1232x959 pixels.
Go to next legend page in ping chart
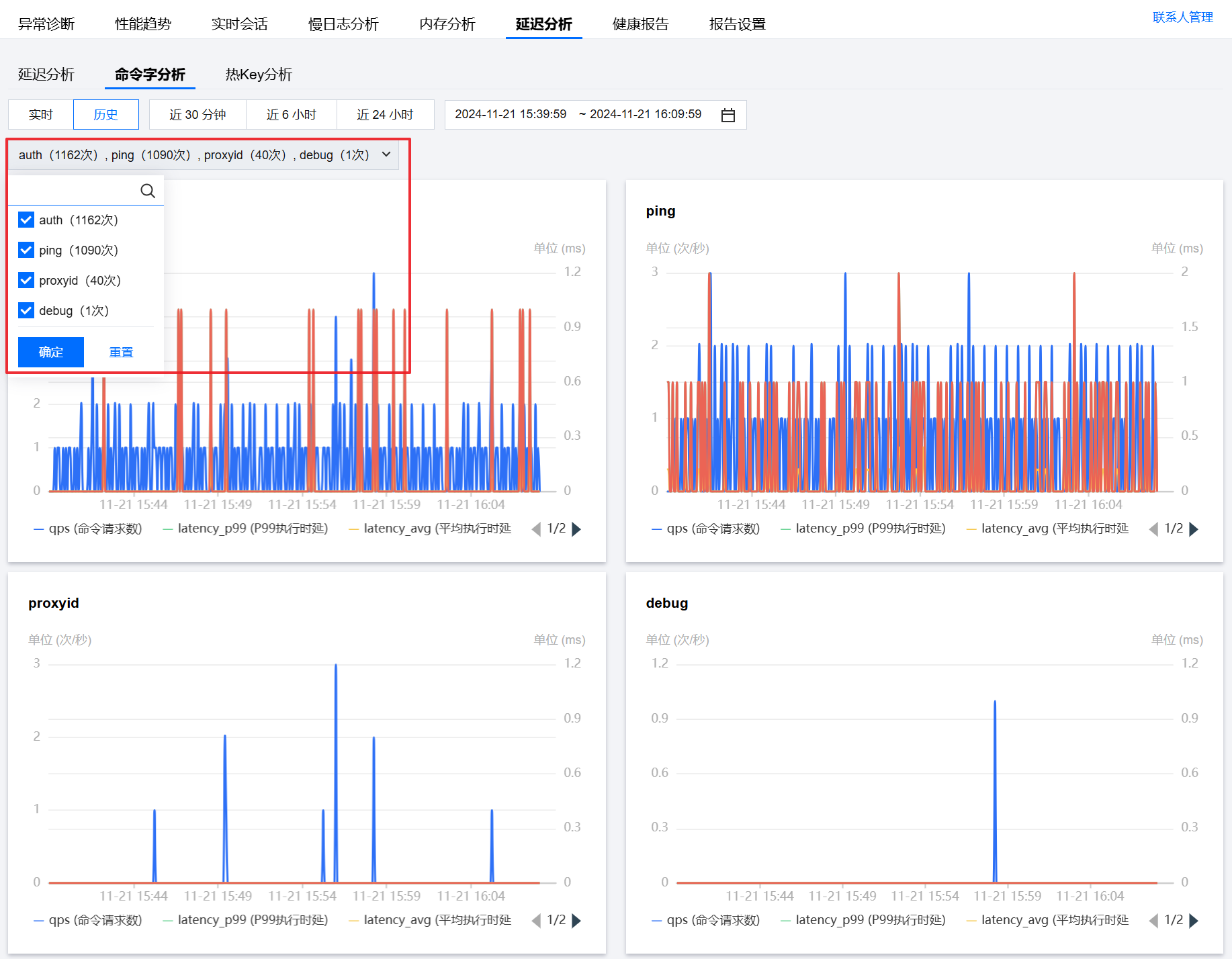coord(1194,529)
